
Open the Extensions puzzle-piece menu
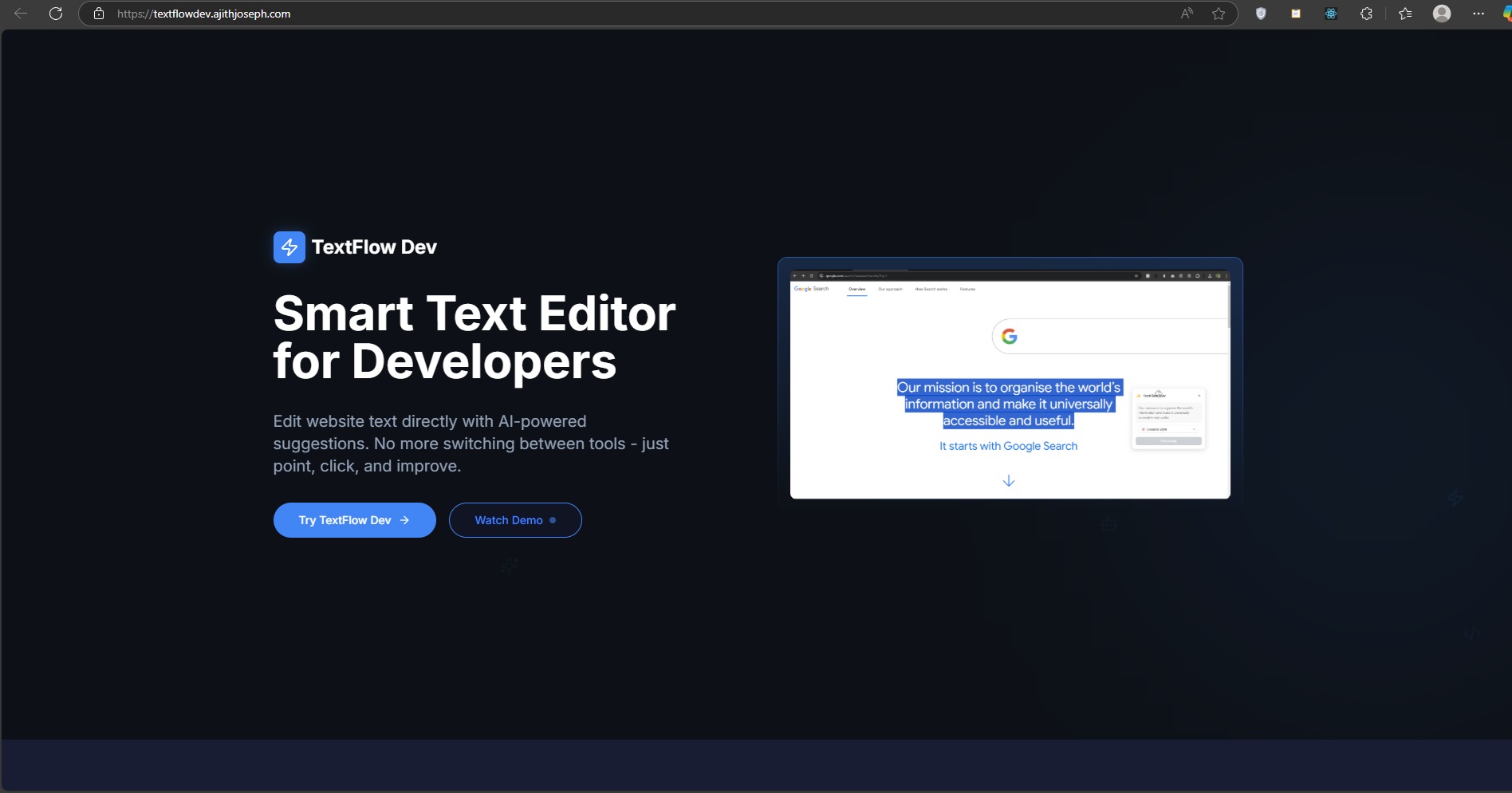point(1366,14)
